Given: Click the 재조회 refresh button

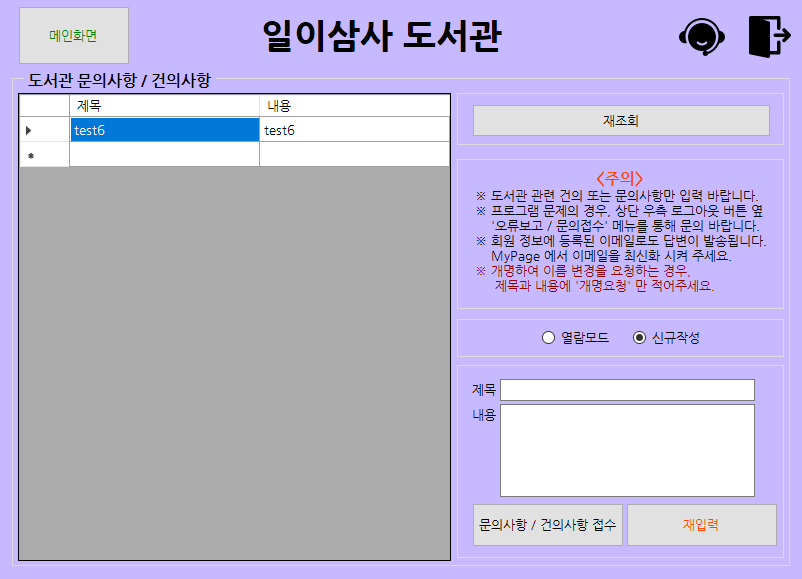Looking at the screenshot, I should click(620, 119).
